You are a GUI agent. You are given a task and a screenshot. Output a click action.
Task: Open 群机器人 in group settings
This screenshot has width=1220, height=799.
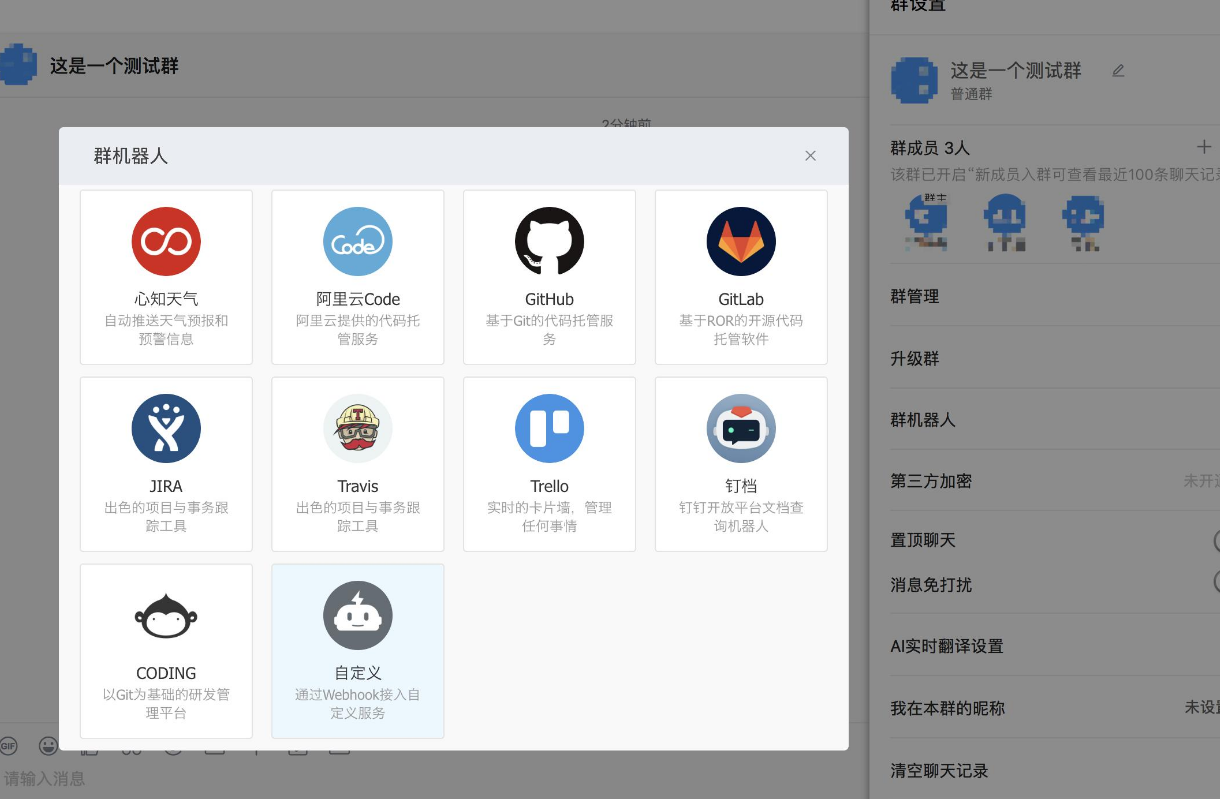923,420
